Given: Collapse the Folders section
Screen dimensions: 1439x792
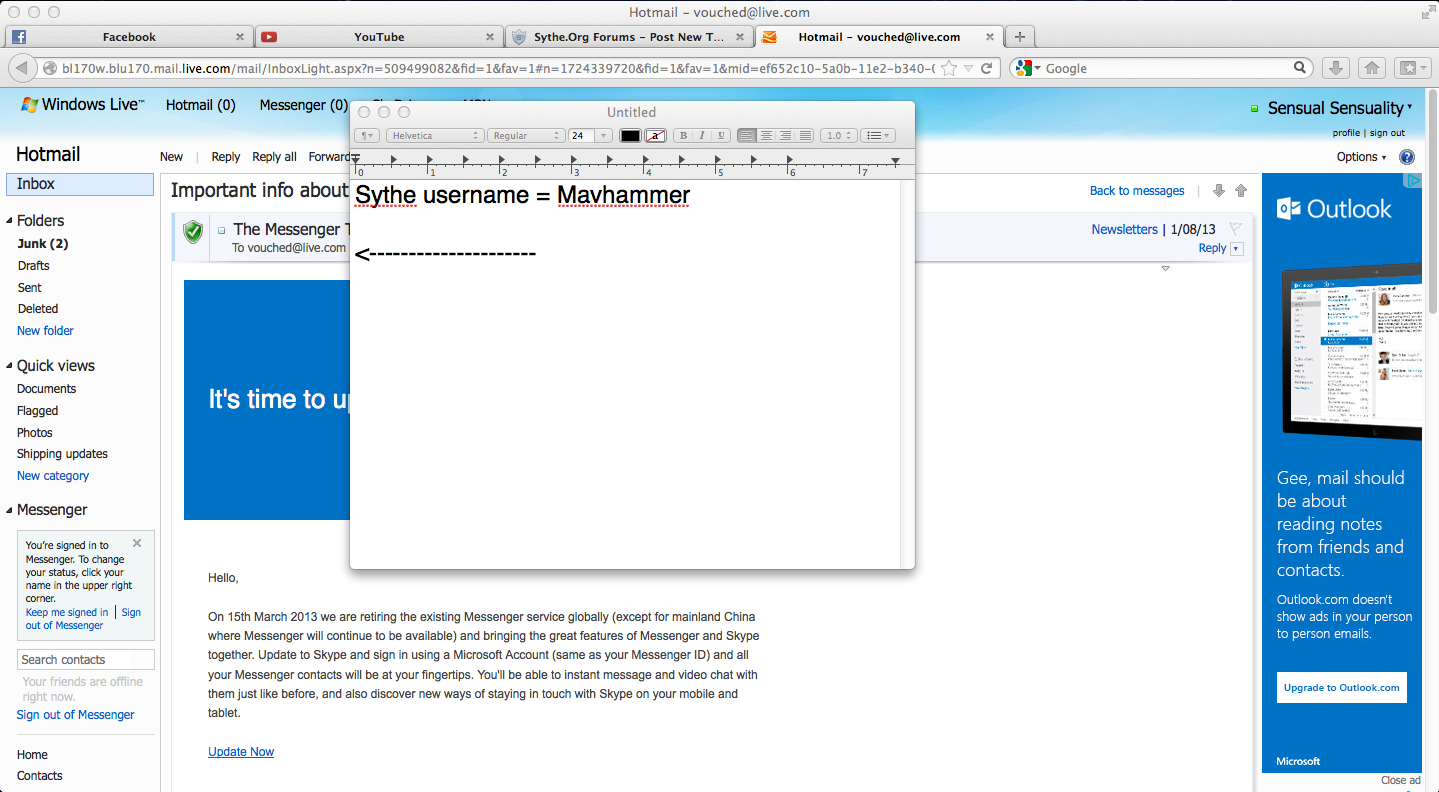Looking at the screenshot, I should (10, 221).
